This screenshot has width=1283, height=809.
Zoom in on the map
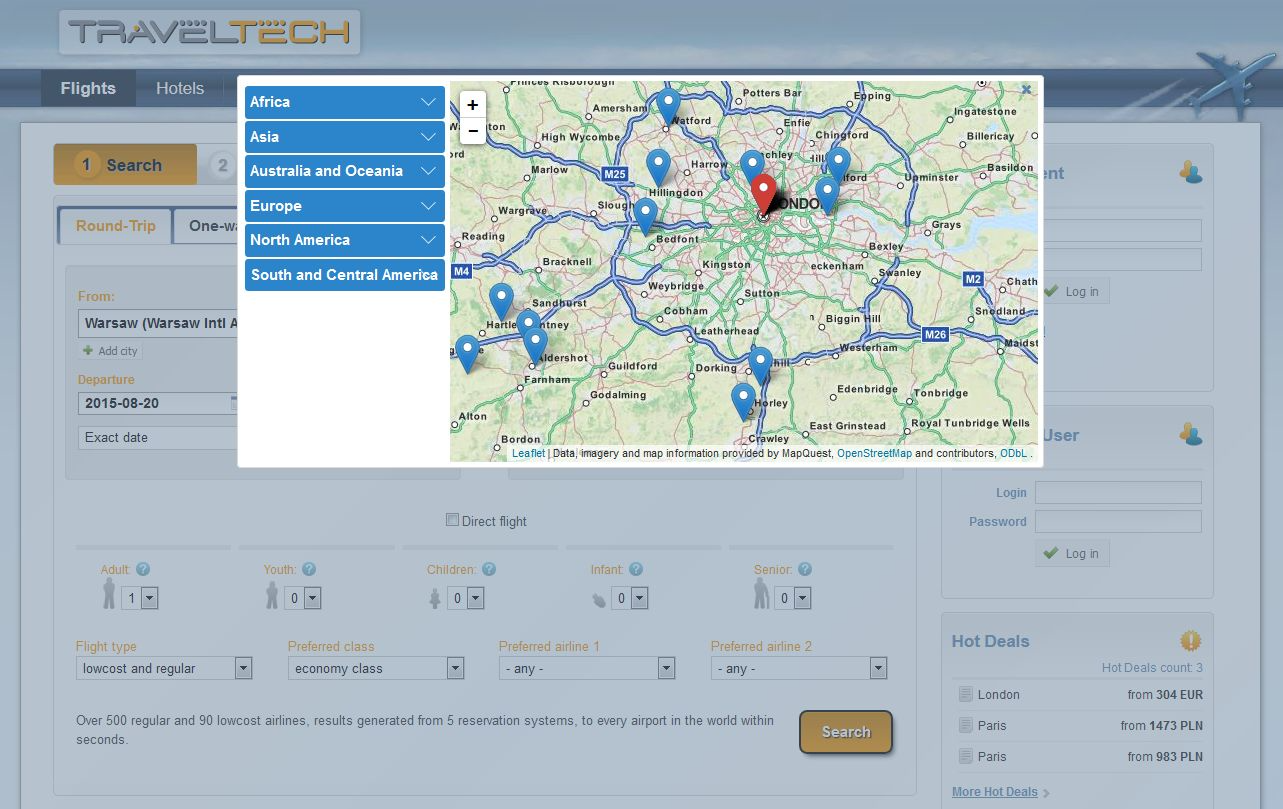click(x=473, y=104)
